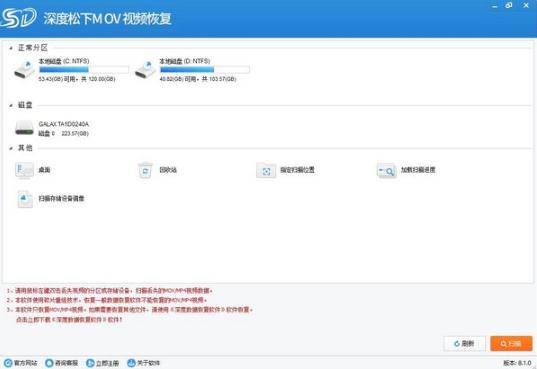Click the 版本 8.1.0 version text
537x369 pixels.
(x=517, y=363)
